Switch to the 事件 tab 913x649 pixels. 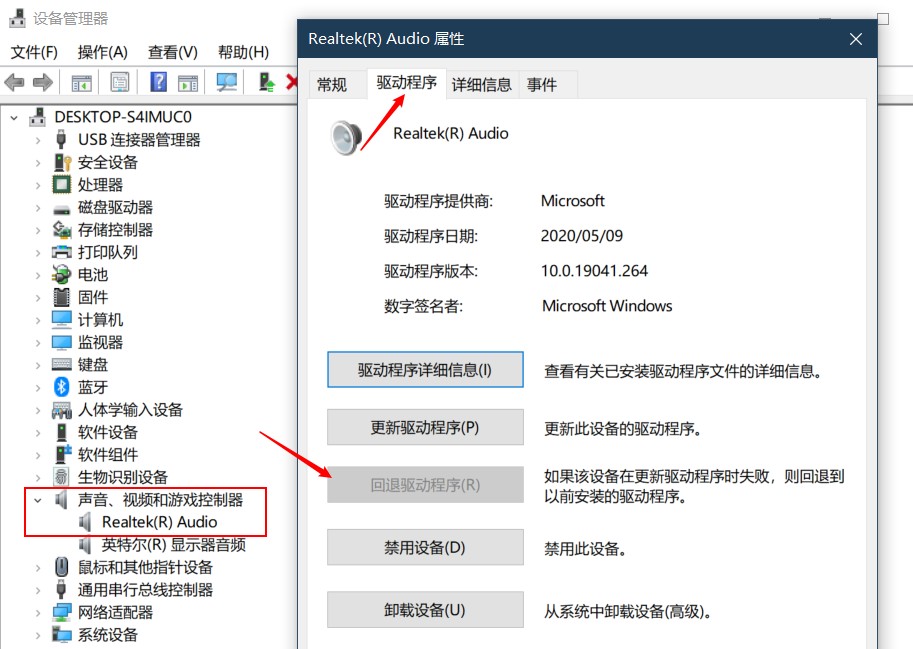point(542,85)
